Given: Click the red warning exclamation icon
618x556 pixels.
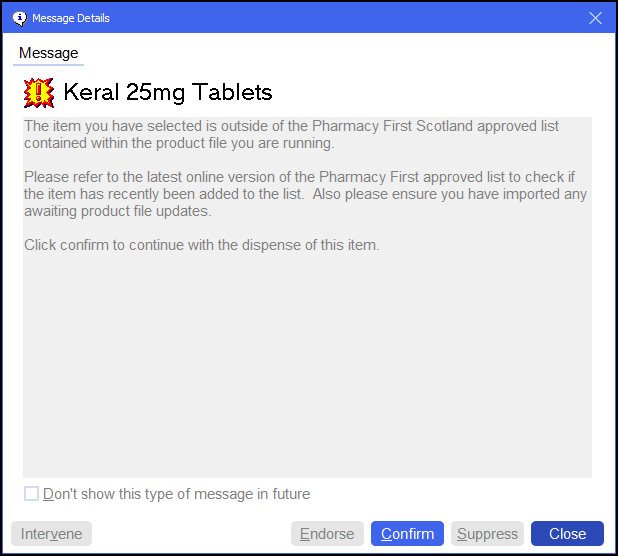Looking at the screenshot, I should click(x=39, y=93).
